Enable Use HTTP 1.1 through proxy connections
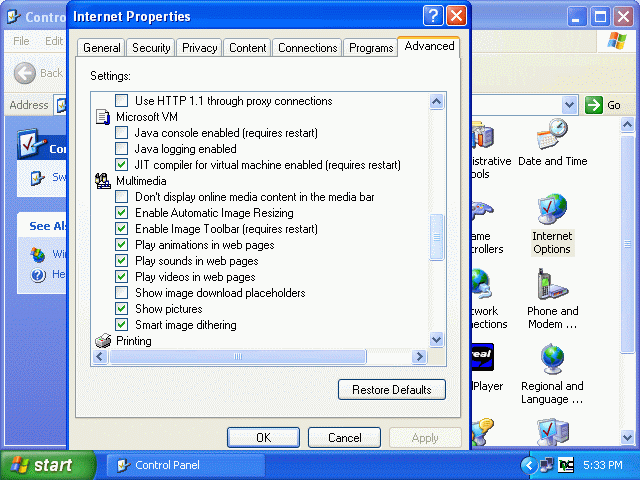The width and height of the screenshot is (640, 480). click(x=121, y=100)
